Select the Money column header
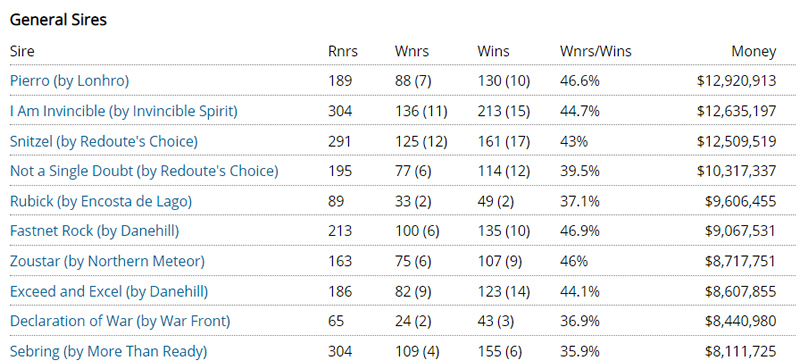Screen dimensions: 800x361 (754, 51)
